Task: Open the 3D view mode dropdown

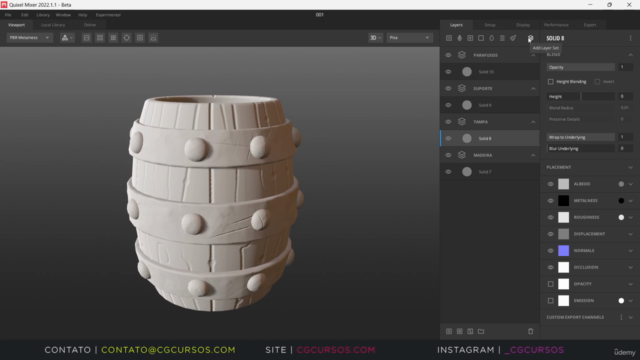Action: 376,38
